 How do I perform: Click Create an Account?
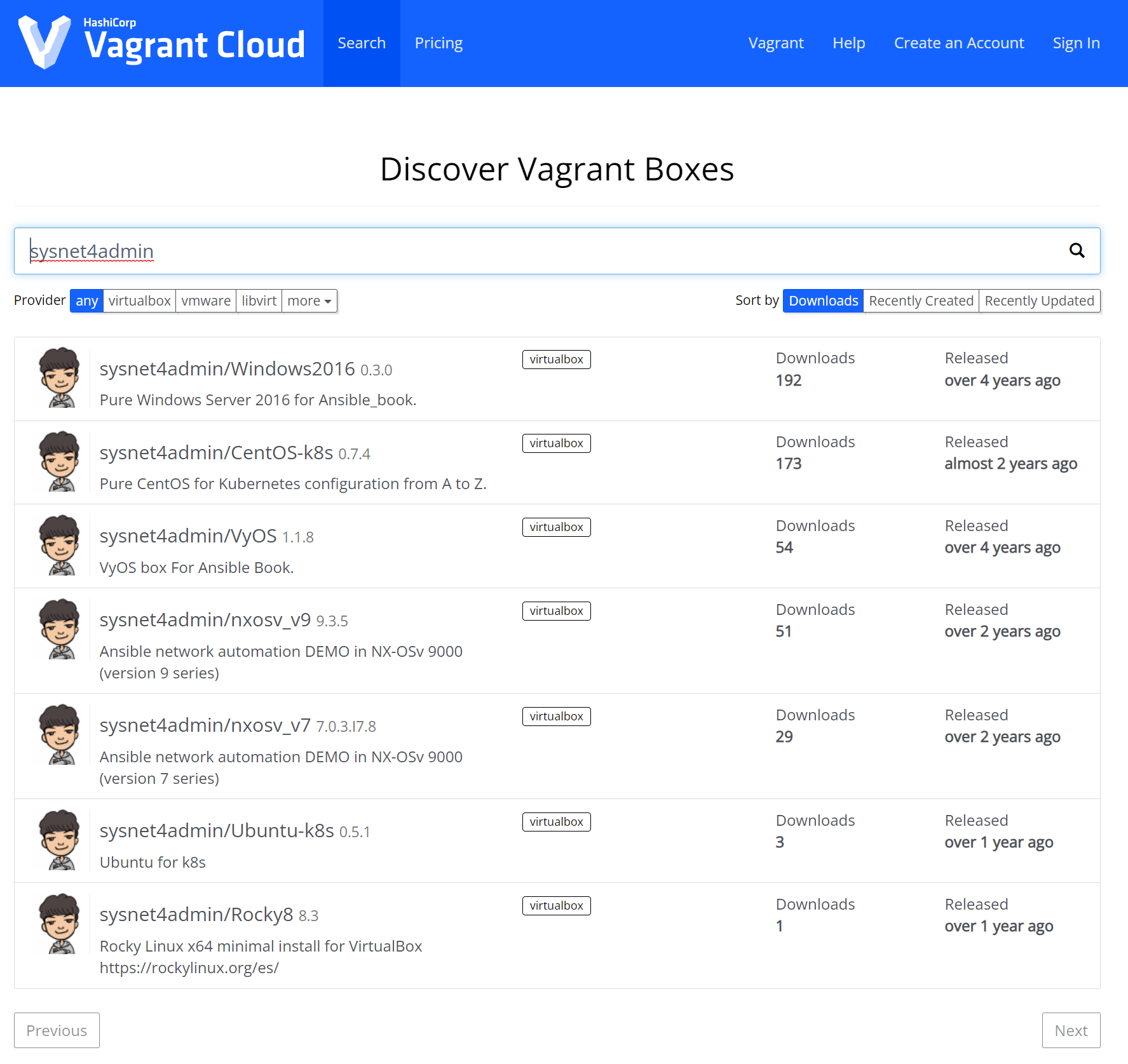(959, 43)
